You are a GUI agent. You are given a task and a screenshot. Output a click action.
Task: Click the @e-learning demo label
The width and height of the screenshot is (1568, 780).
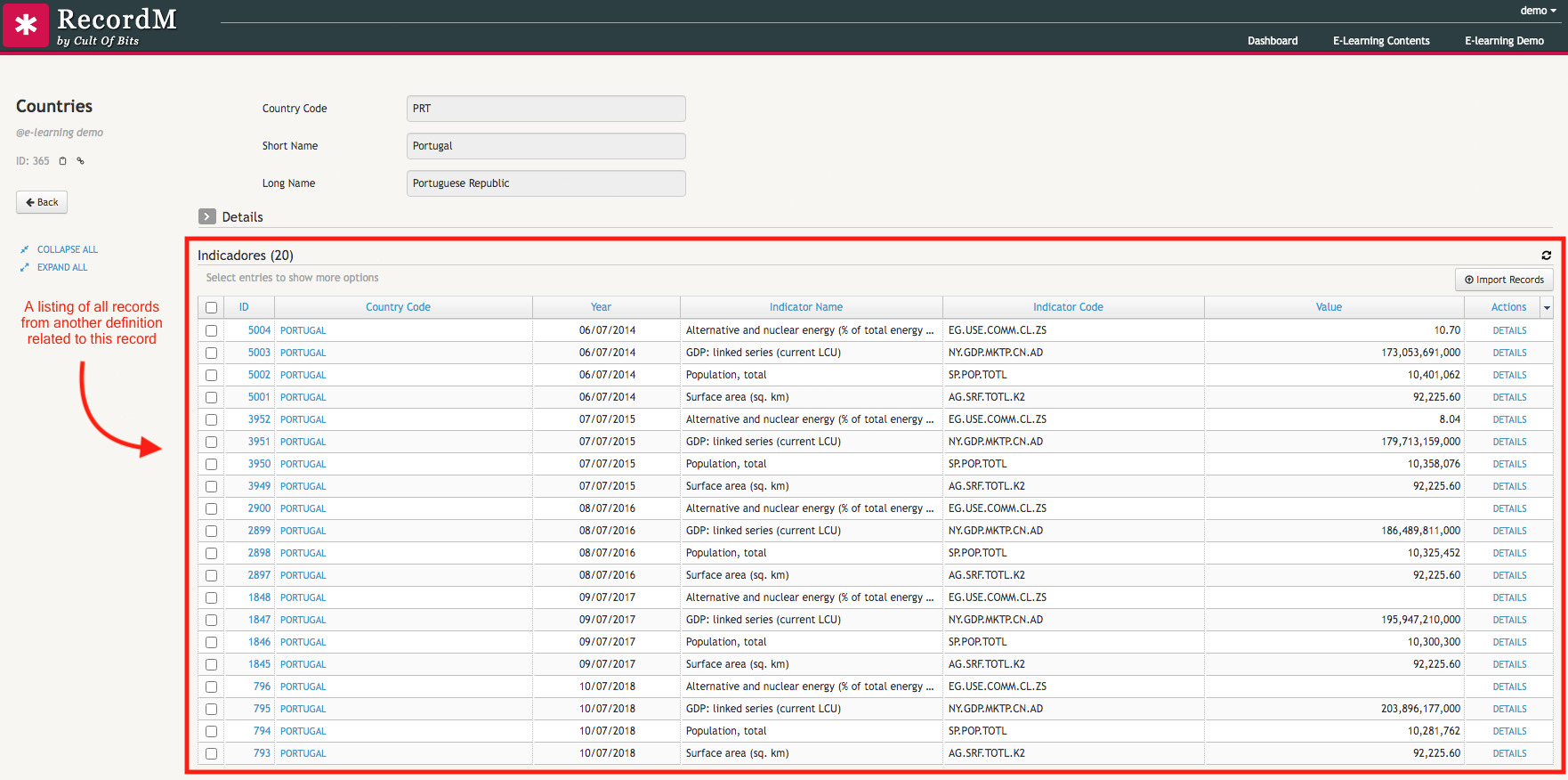pyautogui.click(x=60, y=133)
